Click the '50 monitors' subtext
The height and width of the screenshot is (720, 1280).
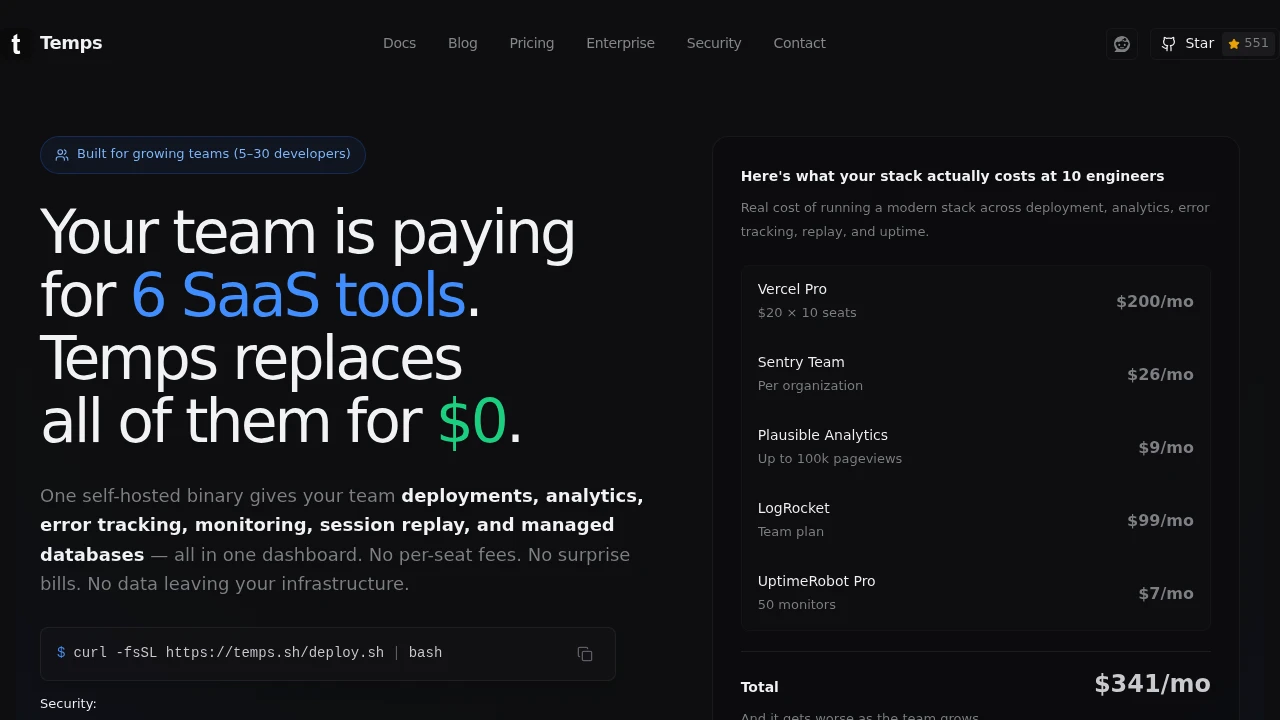[x=797, y=605]
